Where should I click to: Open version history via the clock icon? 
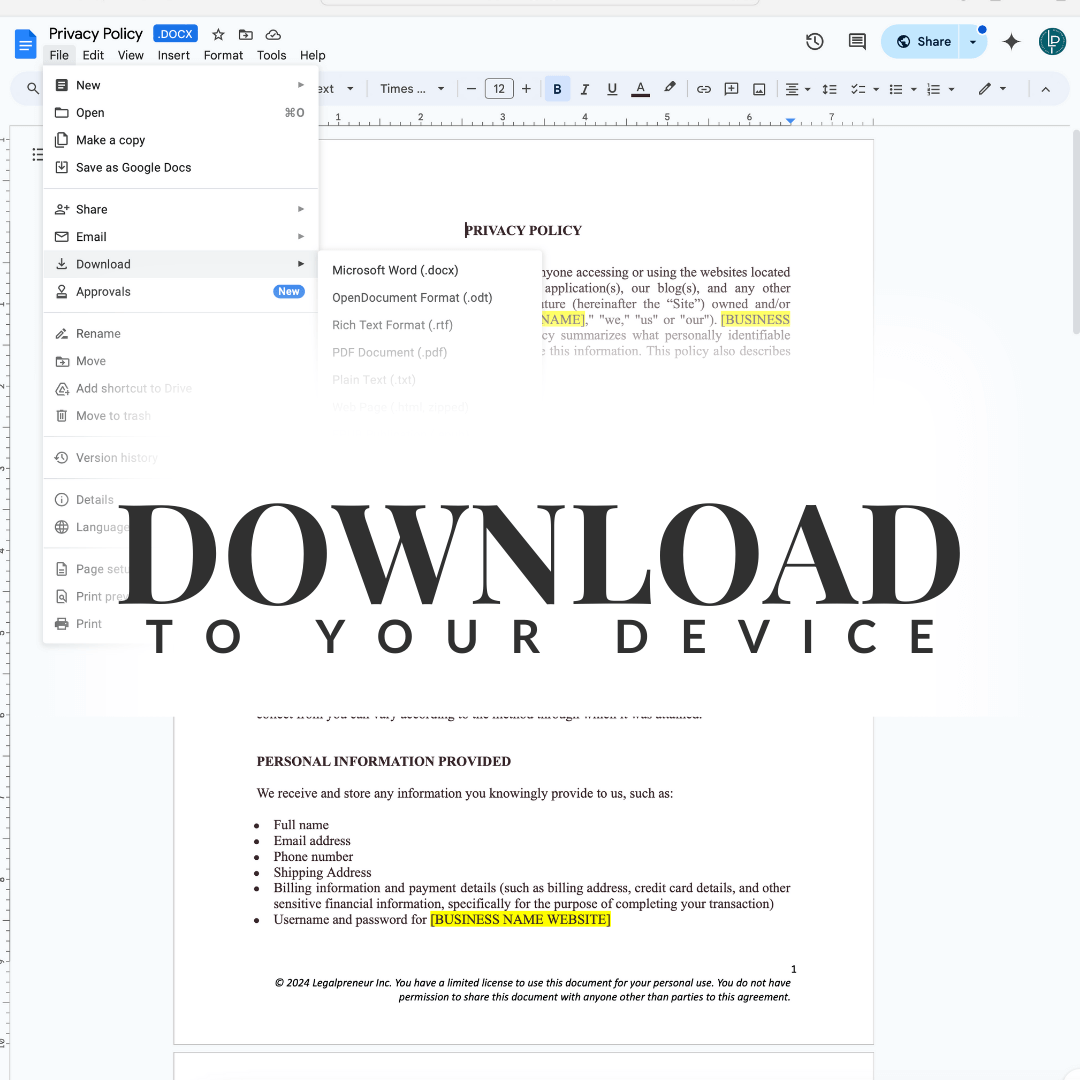click(x=814, y=41)
